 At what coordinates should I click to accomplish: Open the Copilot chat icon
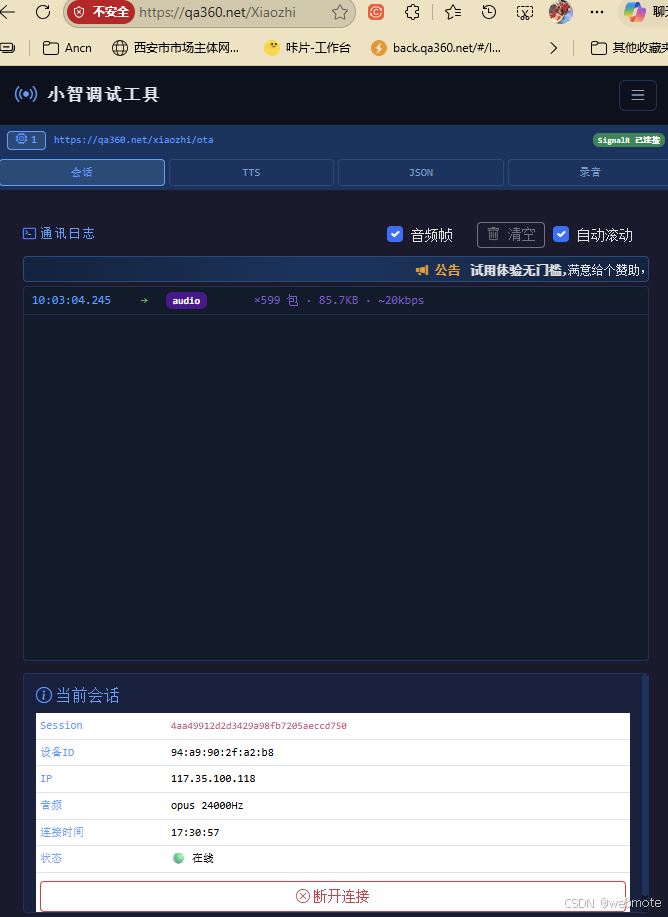pos(634,12)
